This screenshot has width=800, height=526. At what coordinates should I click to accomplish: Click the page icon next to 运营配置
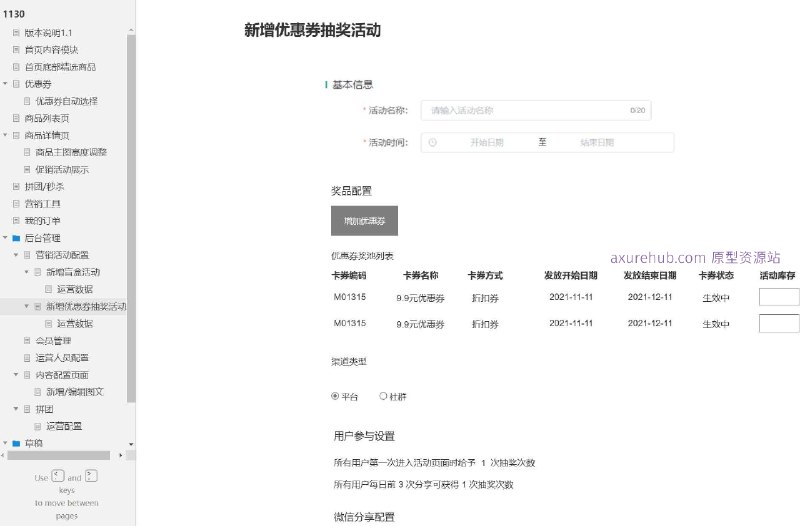38,426
